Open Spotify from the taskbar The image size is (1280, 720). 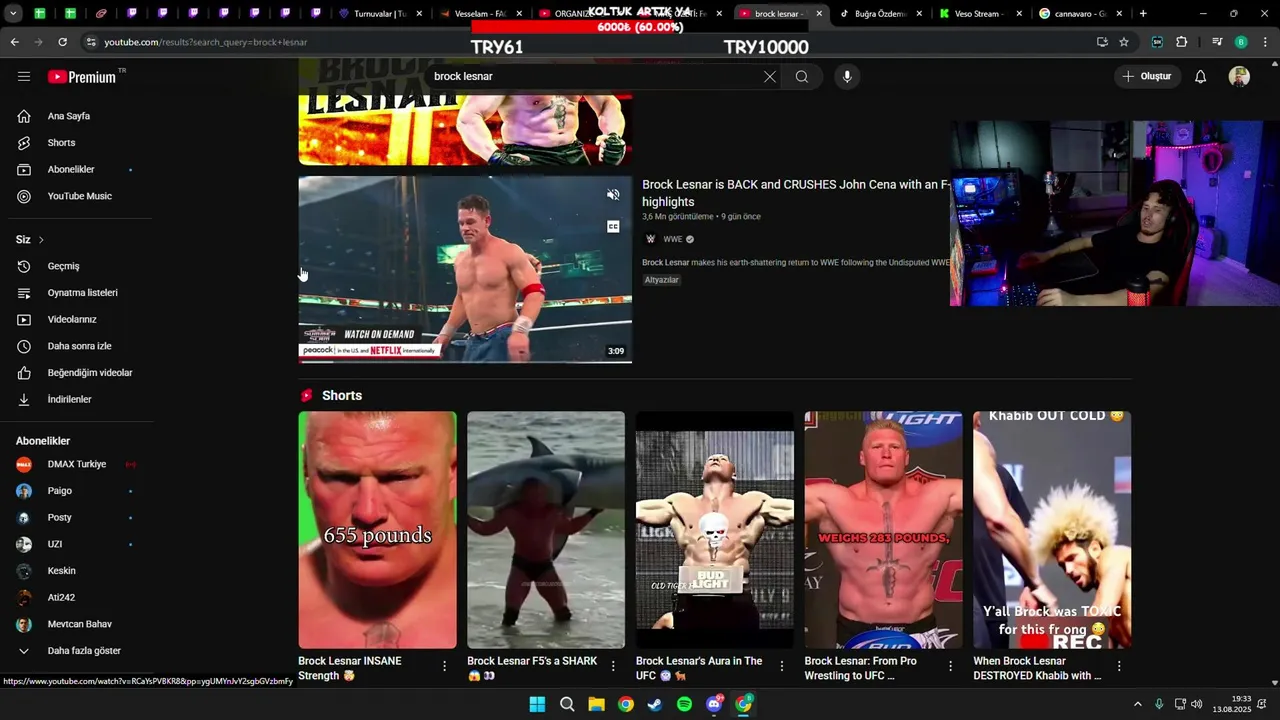[684, 704]
